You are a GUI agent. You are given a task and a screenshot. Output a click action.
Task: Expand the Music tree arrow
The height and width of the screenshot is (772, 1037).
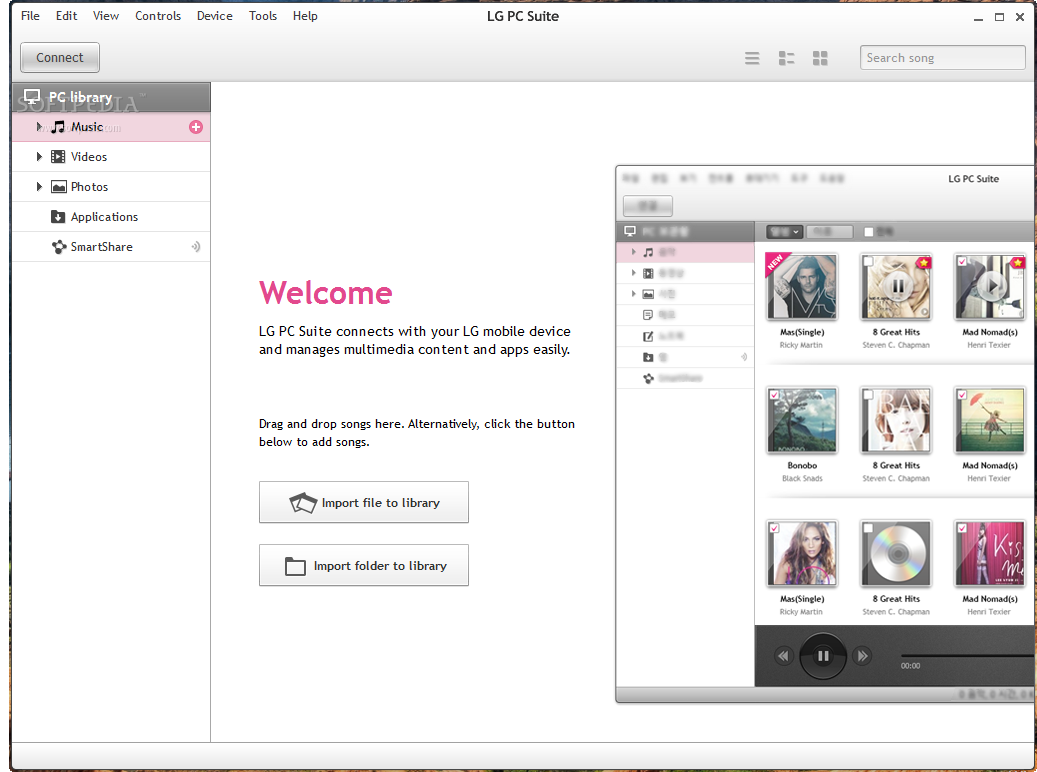39,126
